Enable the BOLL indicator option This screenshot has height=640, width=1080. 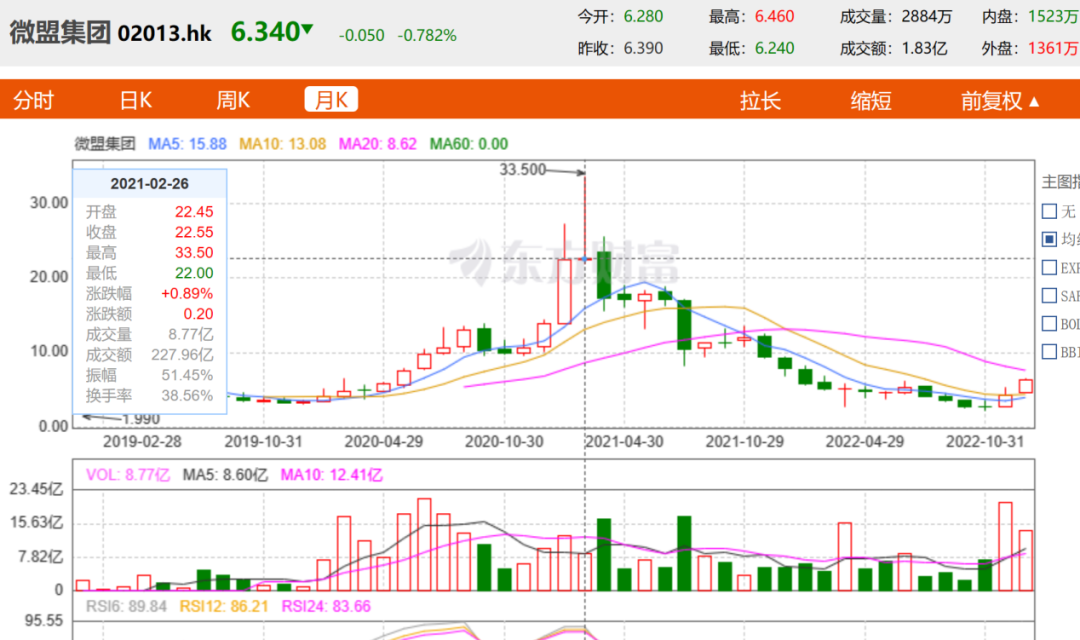point(1049,323)
